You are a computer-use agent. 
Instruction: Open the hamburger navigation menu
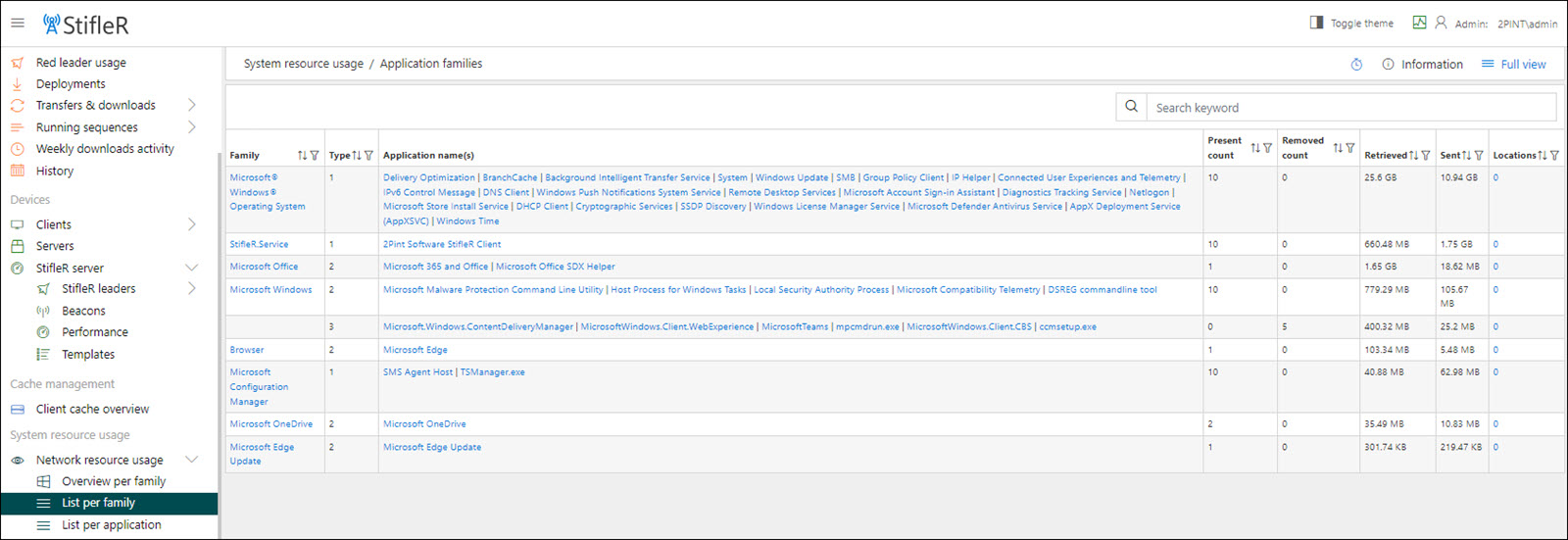pyautogui.click(x=18, y=24)
